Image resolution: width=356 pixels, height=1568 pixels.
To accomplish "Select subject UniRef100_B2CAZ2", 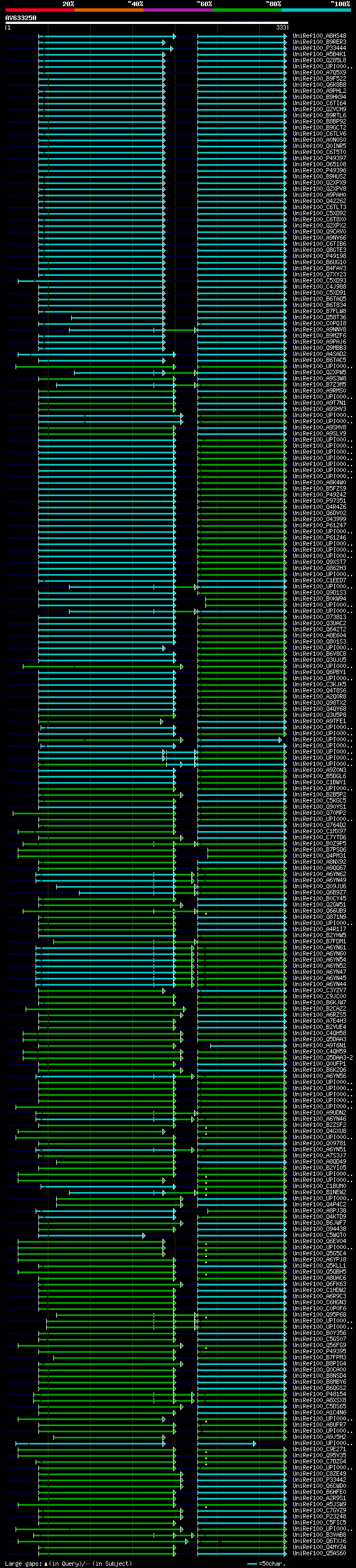I will (319, 1008).
